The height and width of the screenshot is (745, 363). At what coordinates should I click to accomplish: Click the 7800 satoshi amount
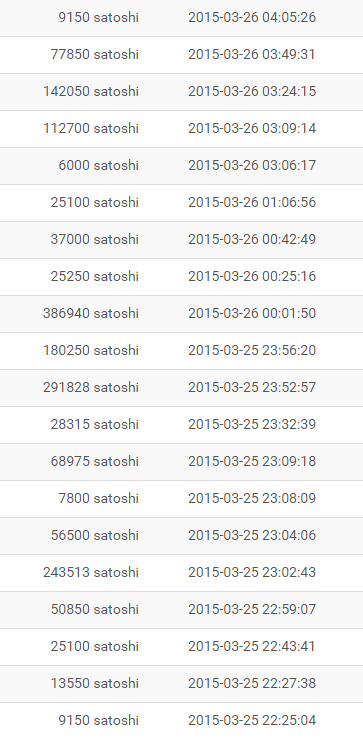[x=99, y=499]
